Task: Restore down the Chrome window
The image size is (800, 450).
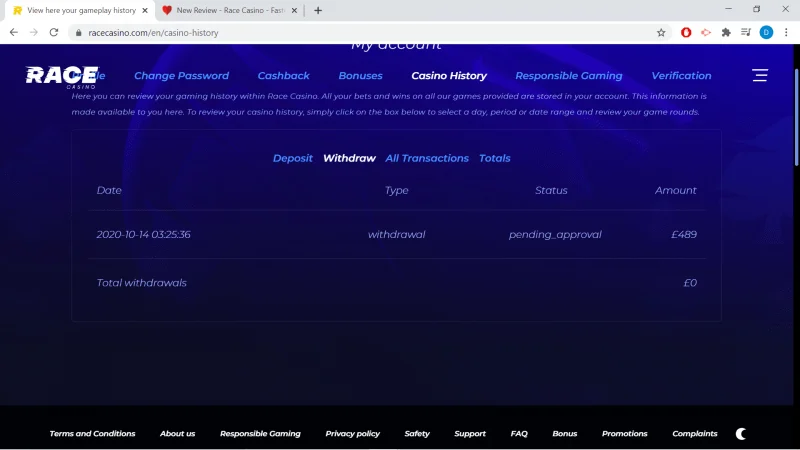Action: tap(757, 9)
